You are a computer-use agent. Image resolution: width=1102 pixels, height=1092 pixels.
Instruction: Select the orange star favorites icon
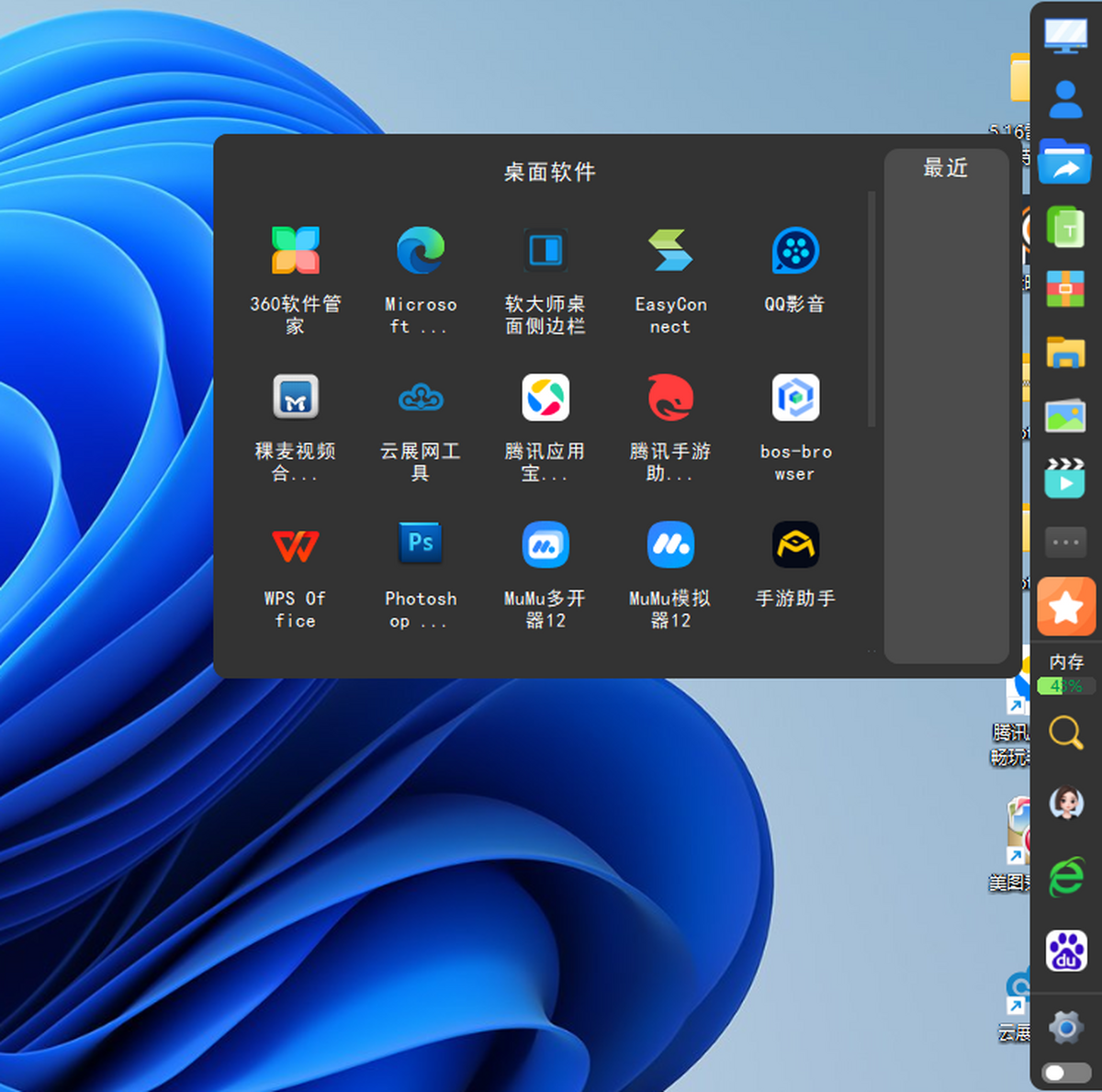pyautogui.click(x=1066, y=607)
